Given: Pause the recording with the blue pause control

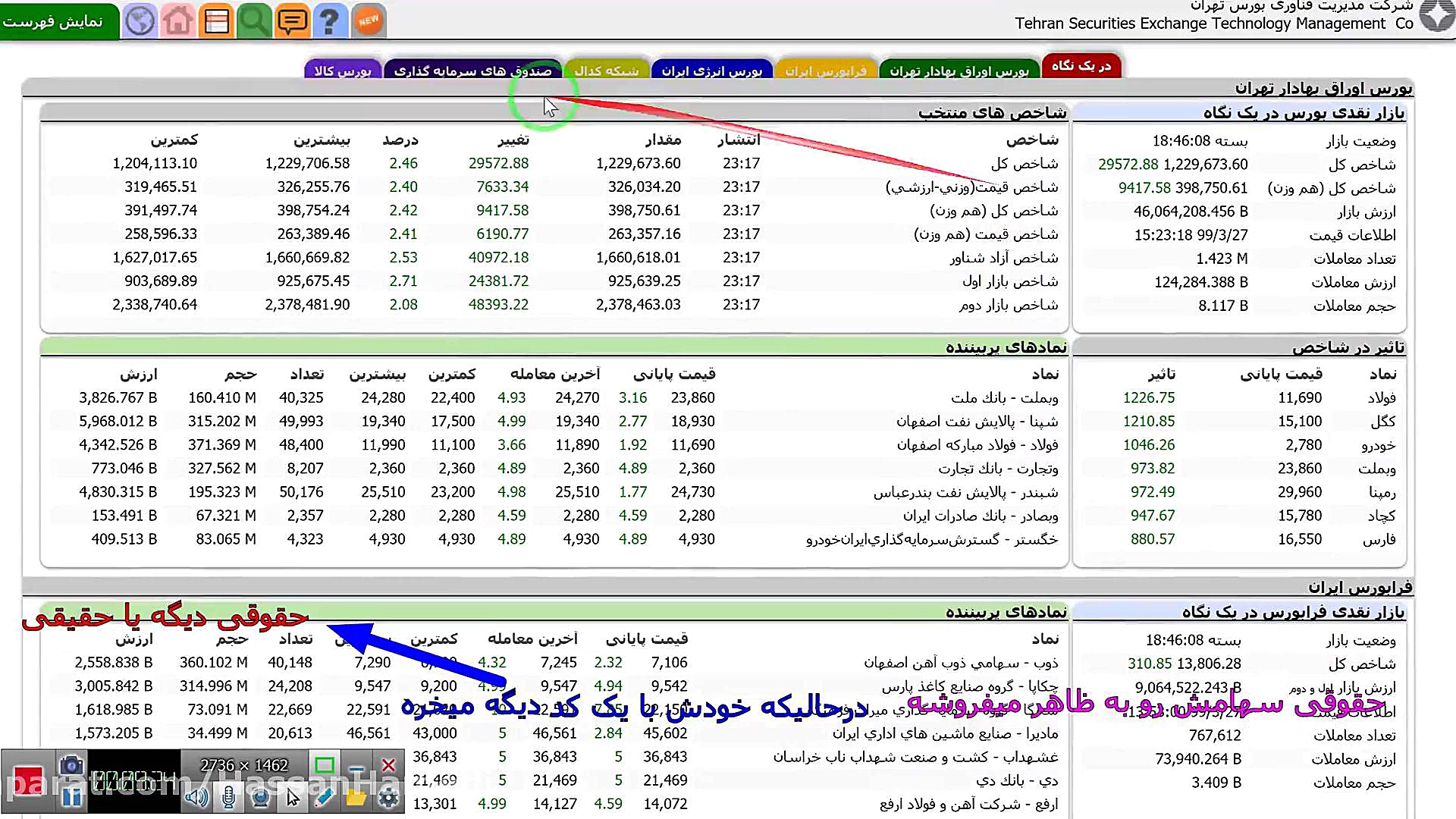Looking at the screenshot, I should click(x=71, y=797).
